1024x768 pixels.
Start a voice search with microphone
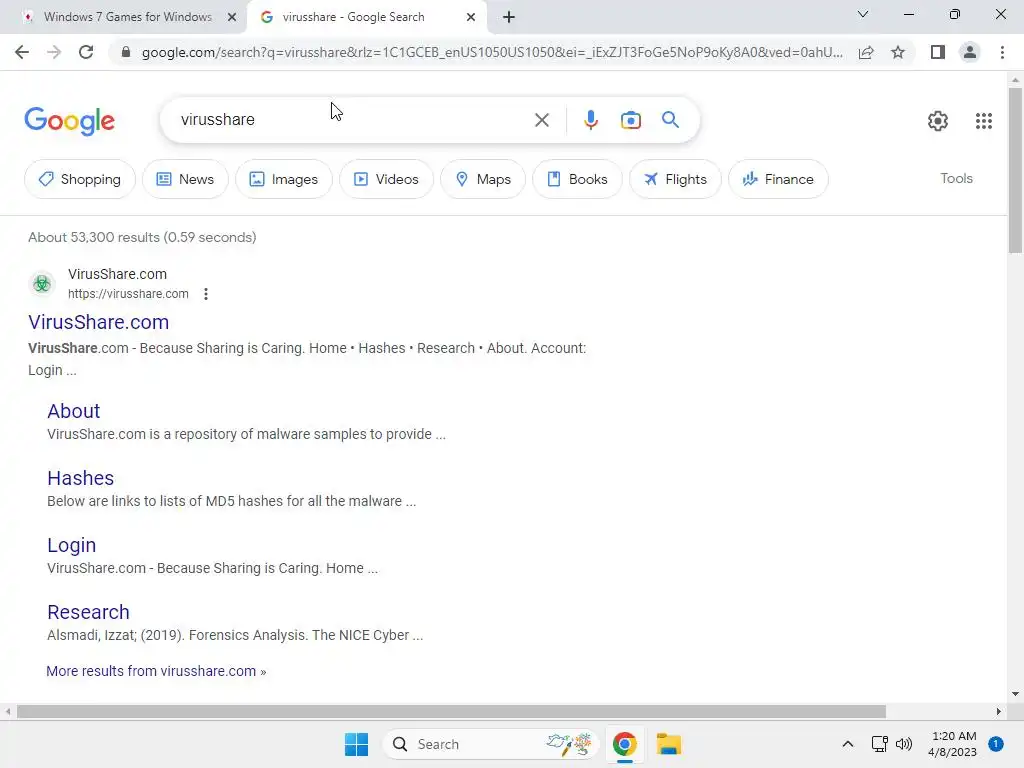click(x=590, y=120)
